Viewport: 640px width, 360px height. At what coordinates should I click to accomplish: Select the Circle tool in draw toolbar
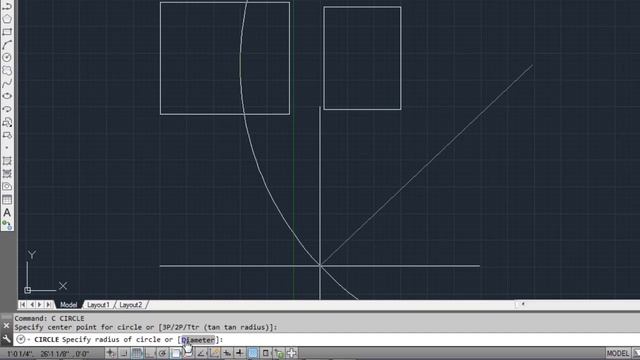pyautogui.click(x=7, y=58)
